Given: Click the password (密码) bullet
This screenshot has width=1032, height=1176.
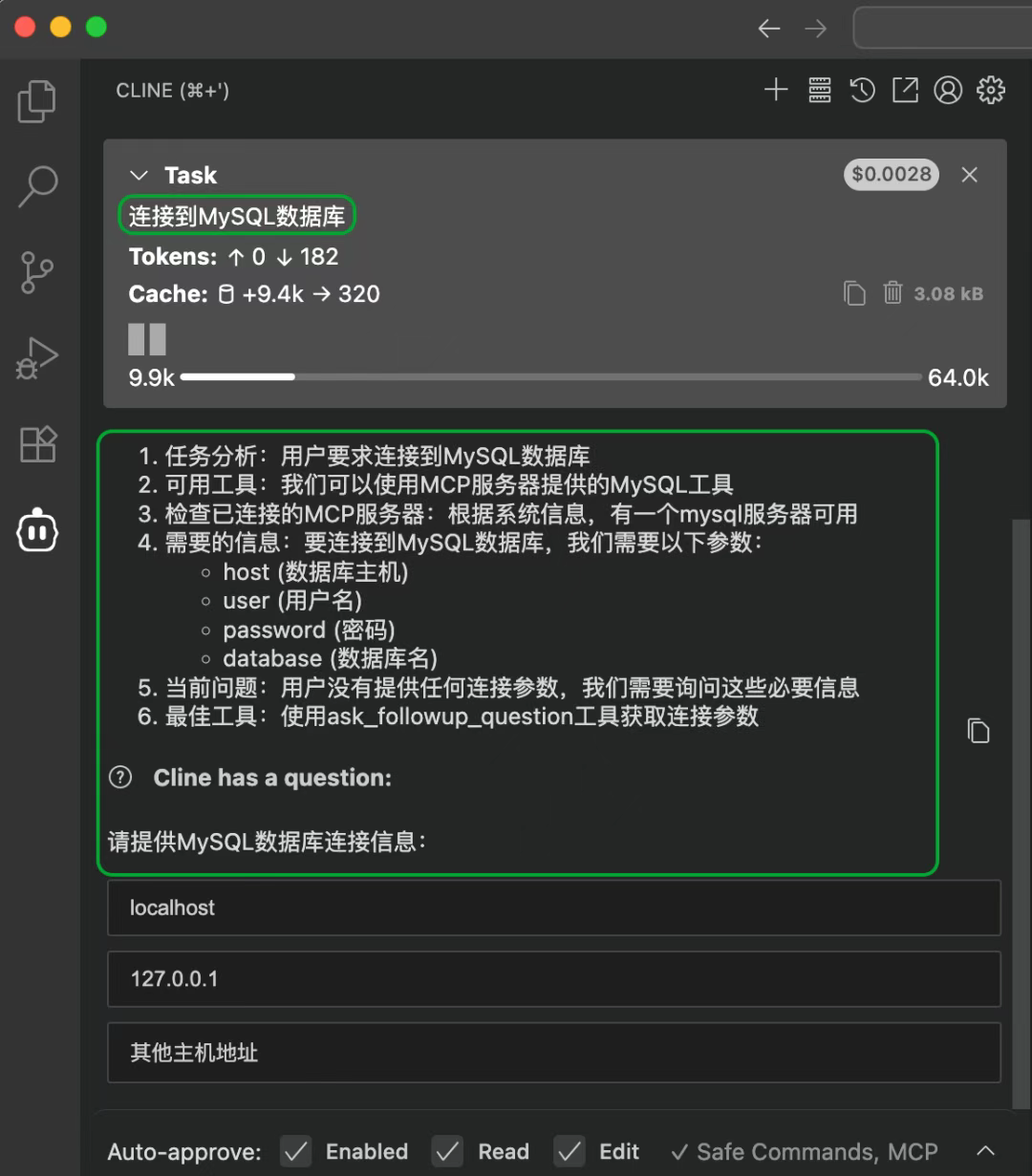Looking at the screenshot, I should point(309,630).
